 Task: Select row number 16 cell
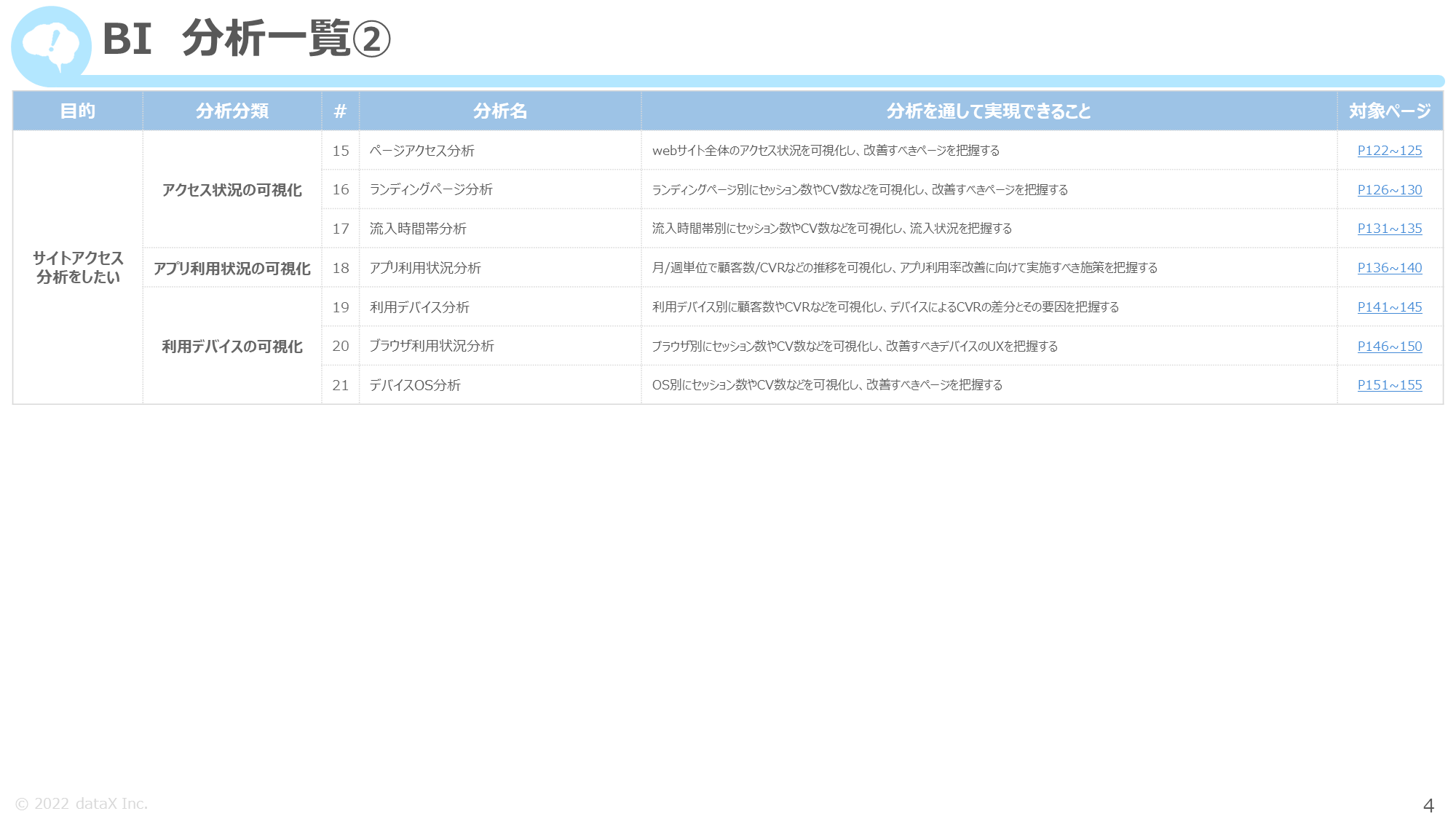click(x=340, y=189)
